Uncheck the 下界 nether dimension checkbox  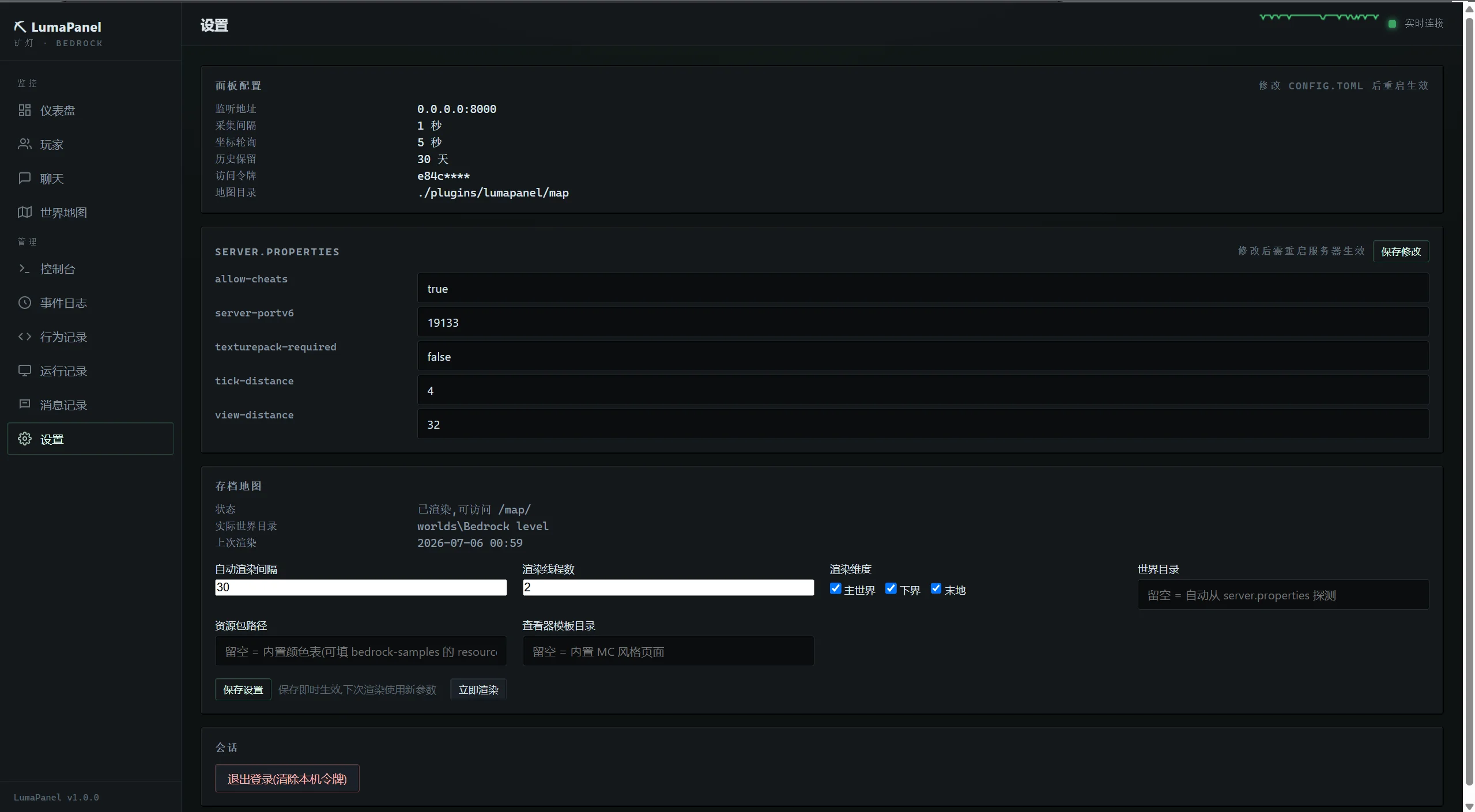[x=891, y=588]
